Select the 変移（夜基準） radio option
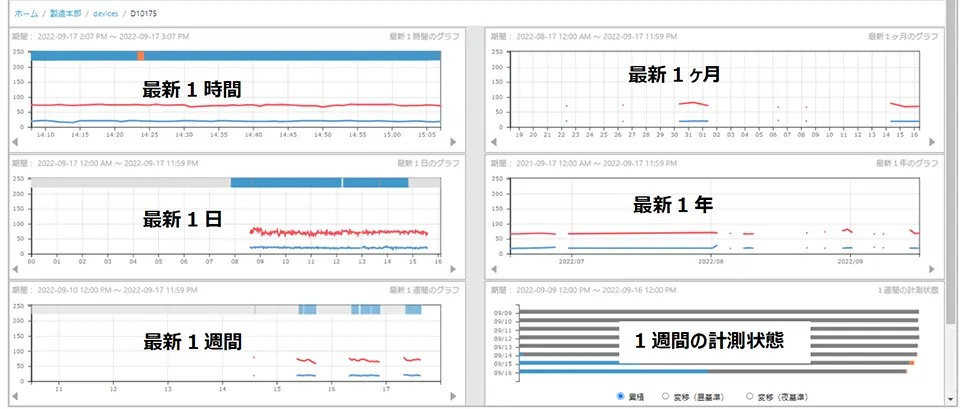The height and width of the screenshot is (409, 960). (x=750, y=397)
